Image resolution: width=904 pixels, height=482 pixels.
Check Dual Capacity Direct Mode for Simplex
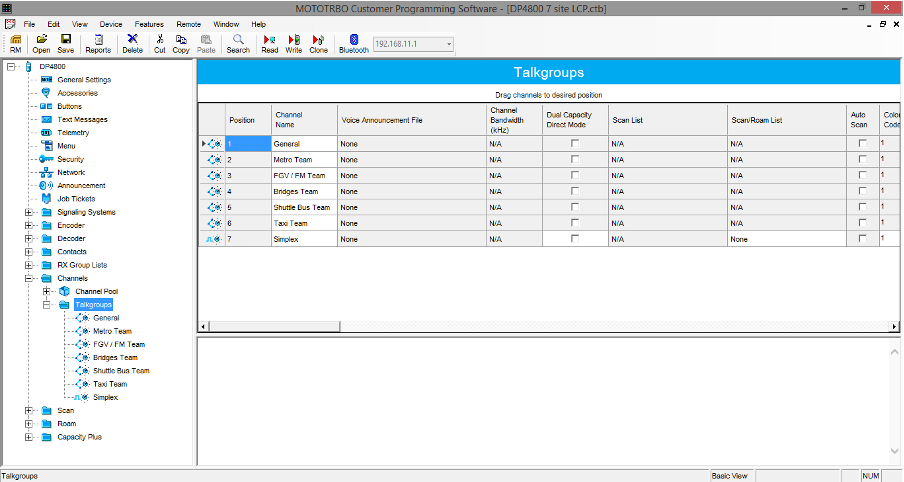click(574, 239)
